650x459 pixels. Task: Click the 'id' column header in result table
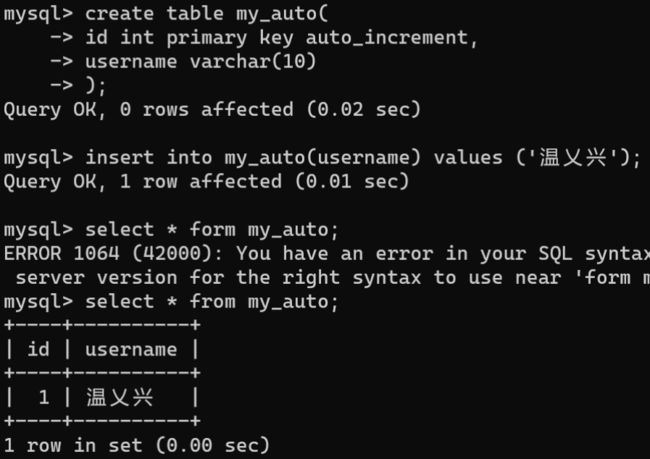pyautogui.click(x=38, y=349)
